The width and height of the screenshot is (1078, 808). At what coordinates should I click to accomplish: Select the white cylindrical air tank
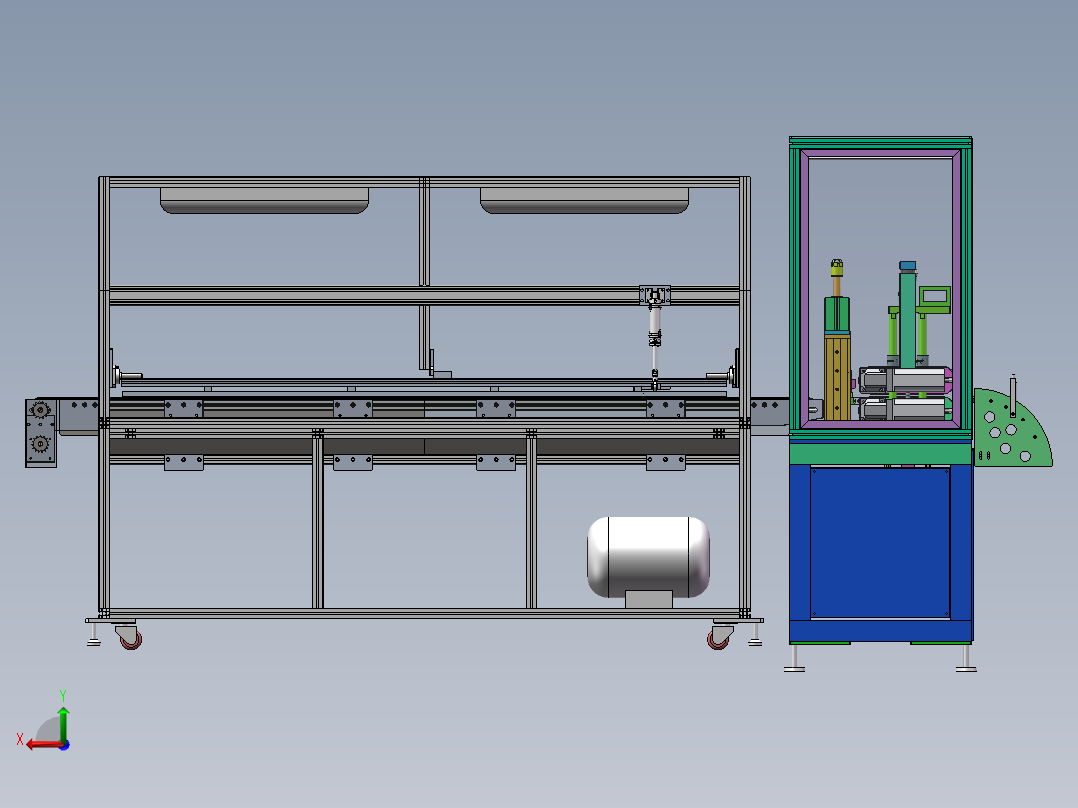(648, 557)
